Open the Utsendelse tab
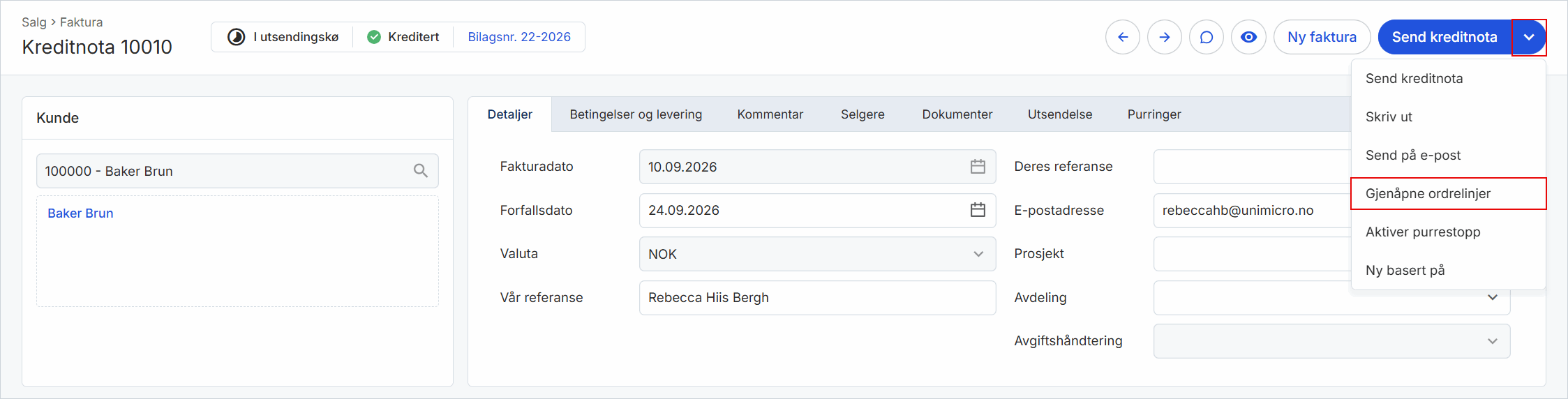Screen dimensions: 1568x399 click(1060, 114)
